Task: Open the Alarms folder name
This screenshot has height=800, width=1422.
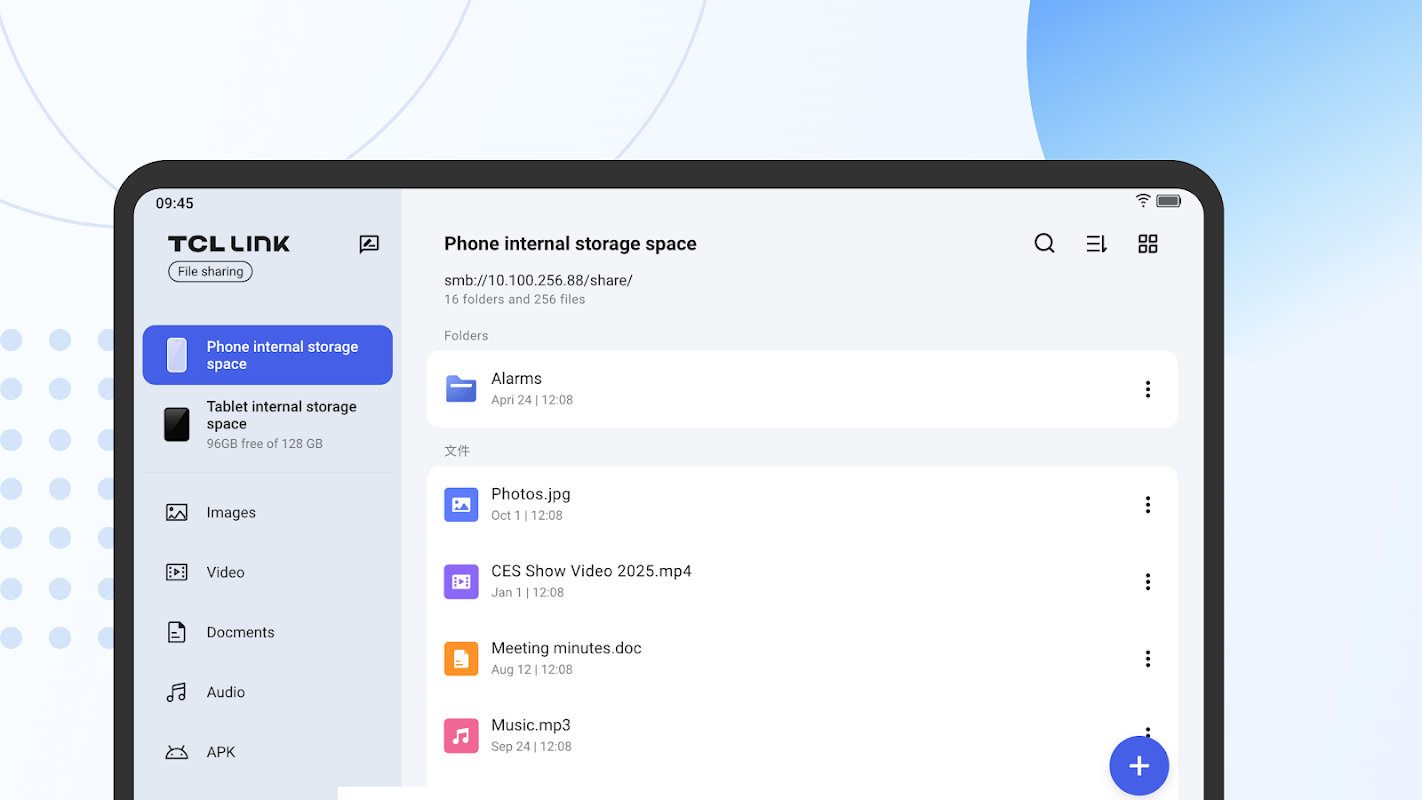Action: tap(516, 379)
